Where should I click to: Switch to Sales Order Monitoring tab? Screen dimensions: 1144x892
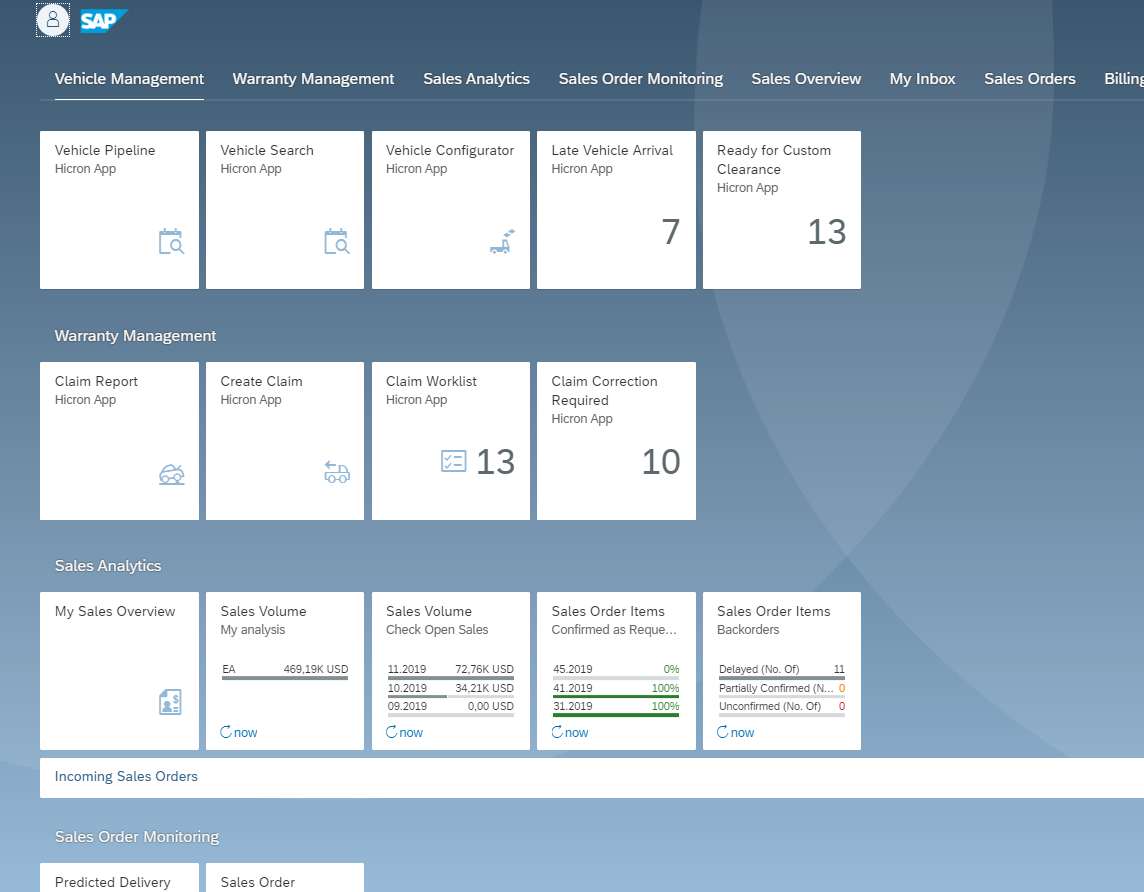tap(641, 79)
